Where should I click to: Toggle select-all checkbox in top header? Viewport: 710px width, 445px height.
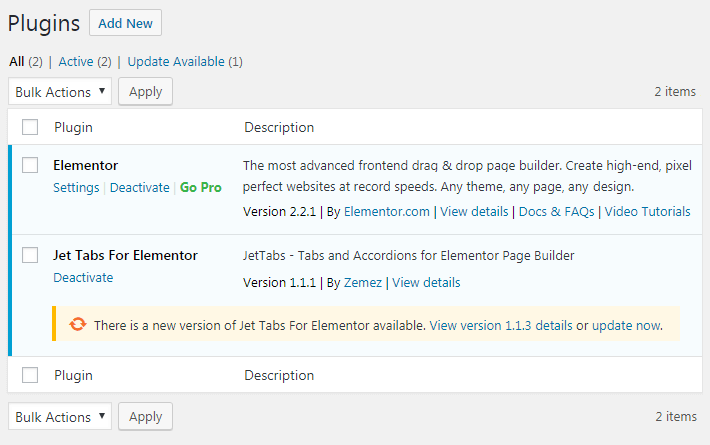click(x=30, y=127)
